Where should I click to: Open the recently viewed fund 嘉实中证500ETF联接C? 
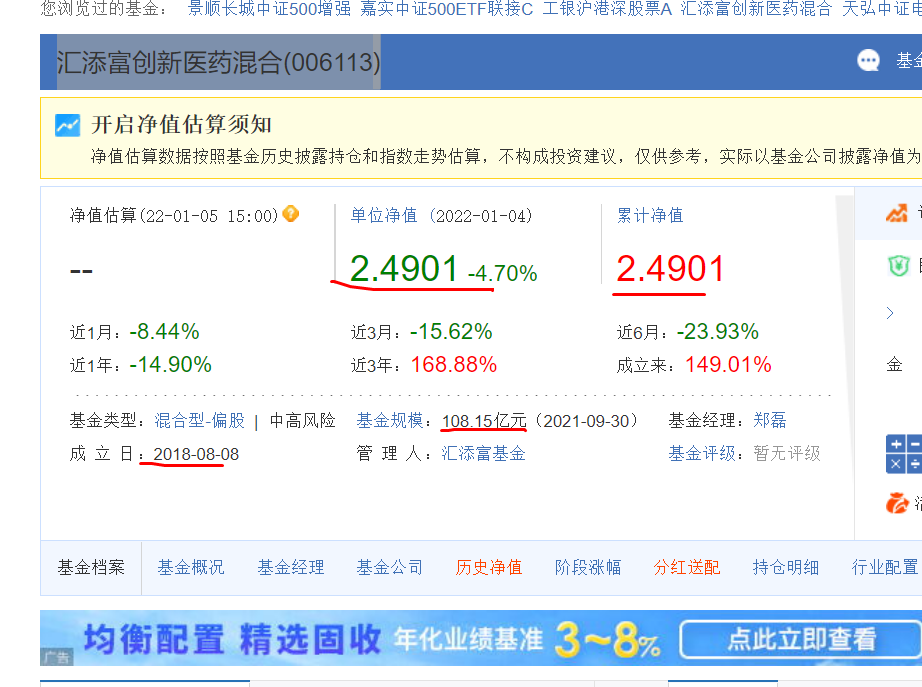coord(447,9)
